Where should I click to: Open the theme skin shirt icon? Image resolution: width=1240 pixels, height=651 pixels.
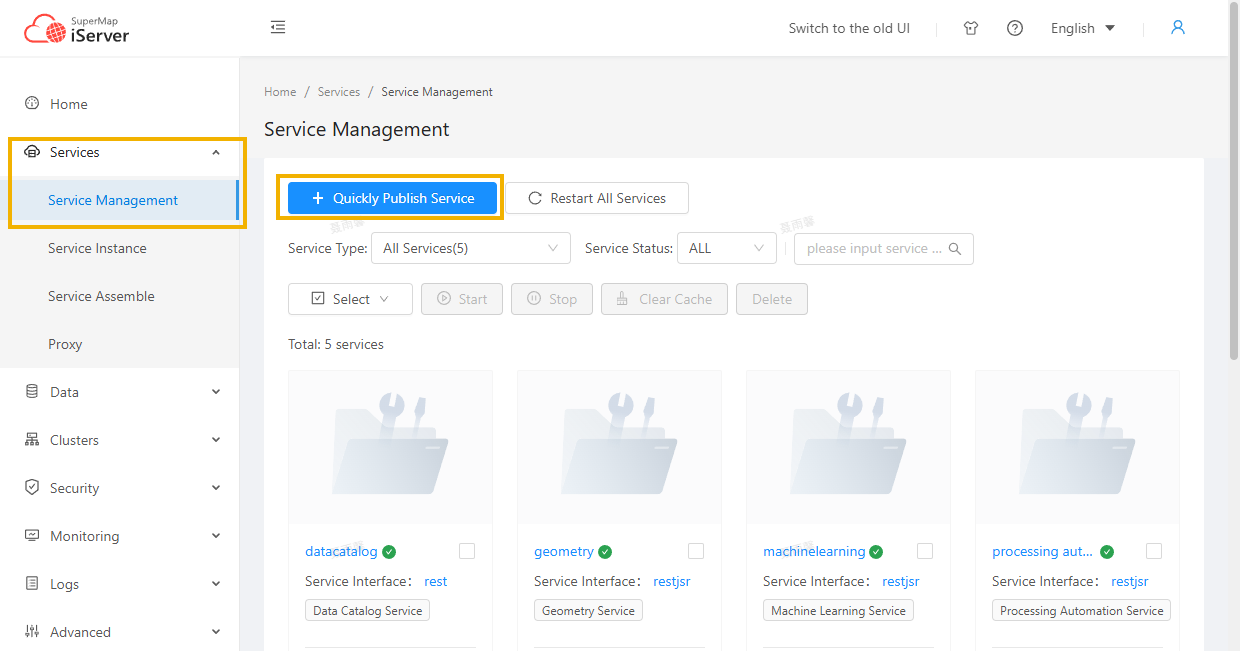(x=971, y=28)
